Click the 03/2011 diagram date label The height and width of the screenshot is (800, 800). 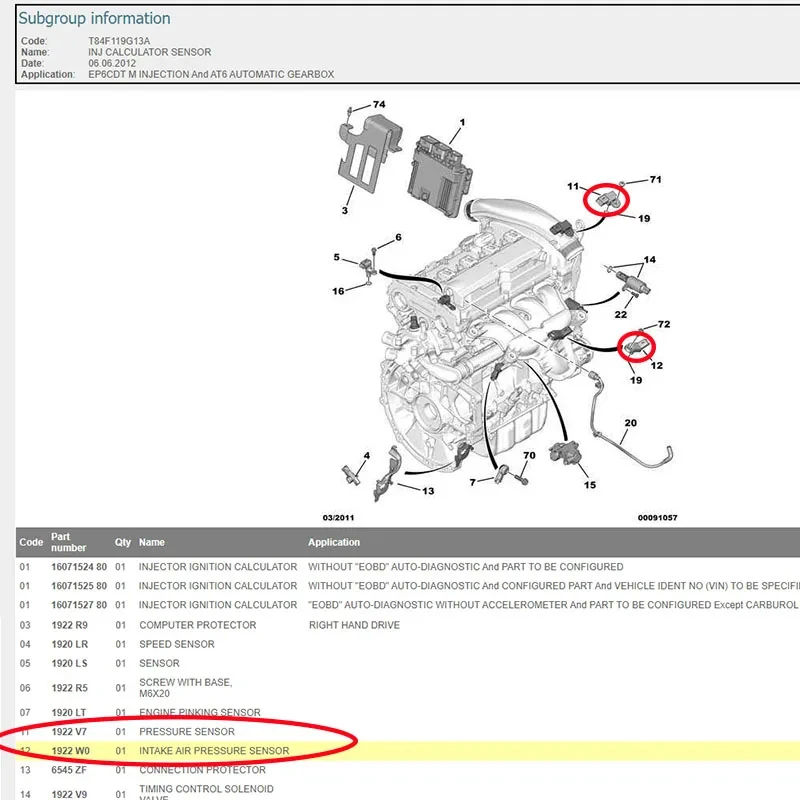[338, 518]
